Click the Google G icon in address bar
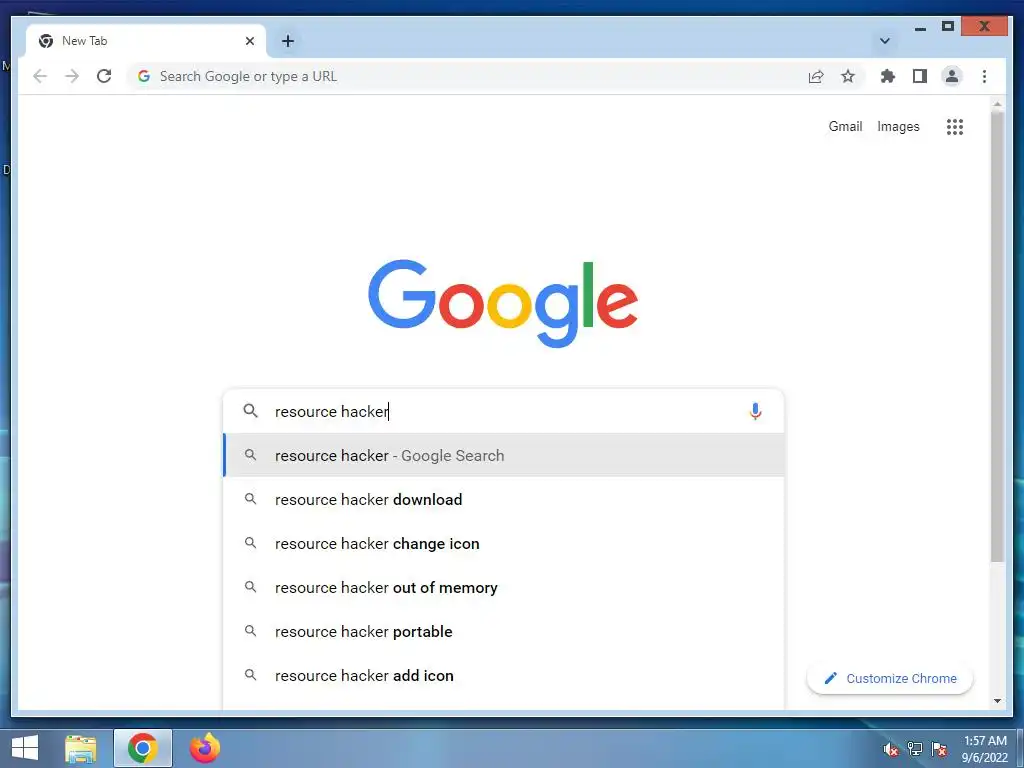The image size is (1024, 768). pyautogui.click(x=144, y=76)
